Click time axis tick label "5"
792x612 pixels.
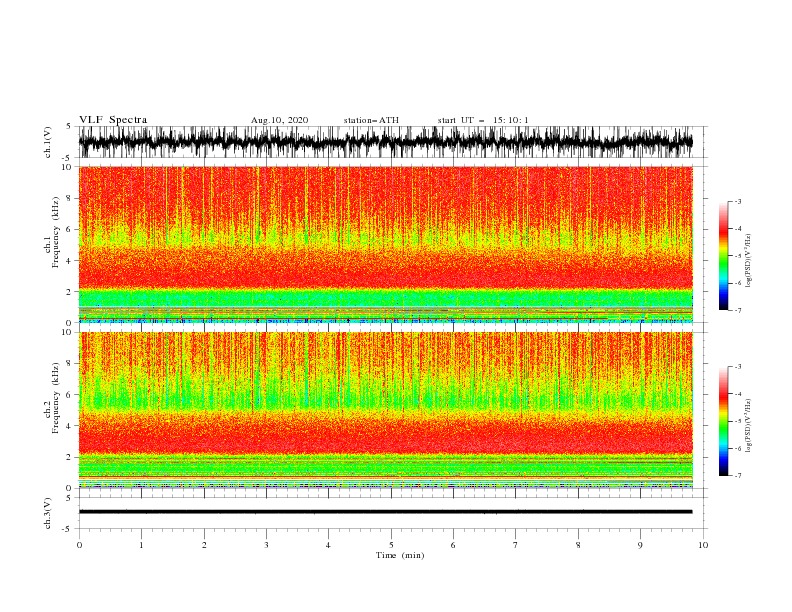pos(391,545)
